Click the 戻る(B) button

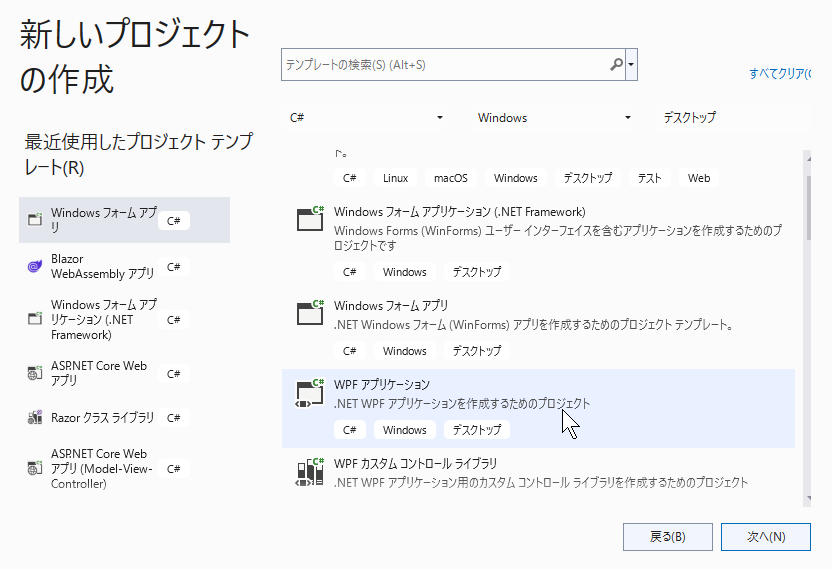[668, 537]
